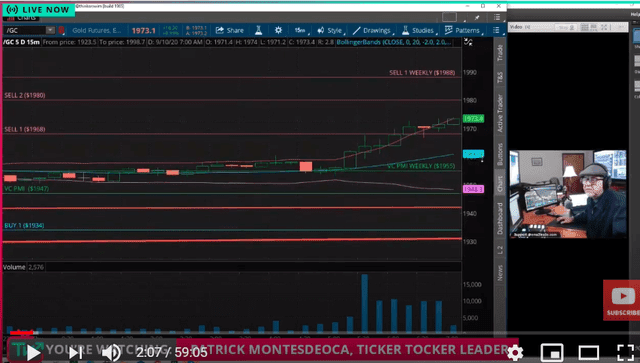Mute the video volume
Image resolution: width=640 pixels, height=363 pixels.
[x=111, y=353]
